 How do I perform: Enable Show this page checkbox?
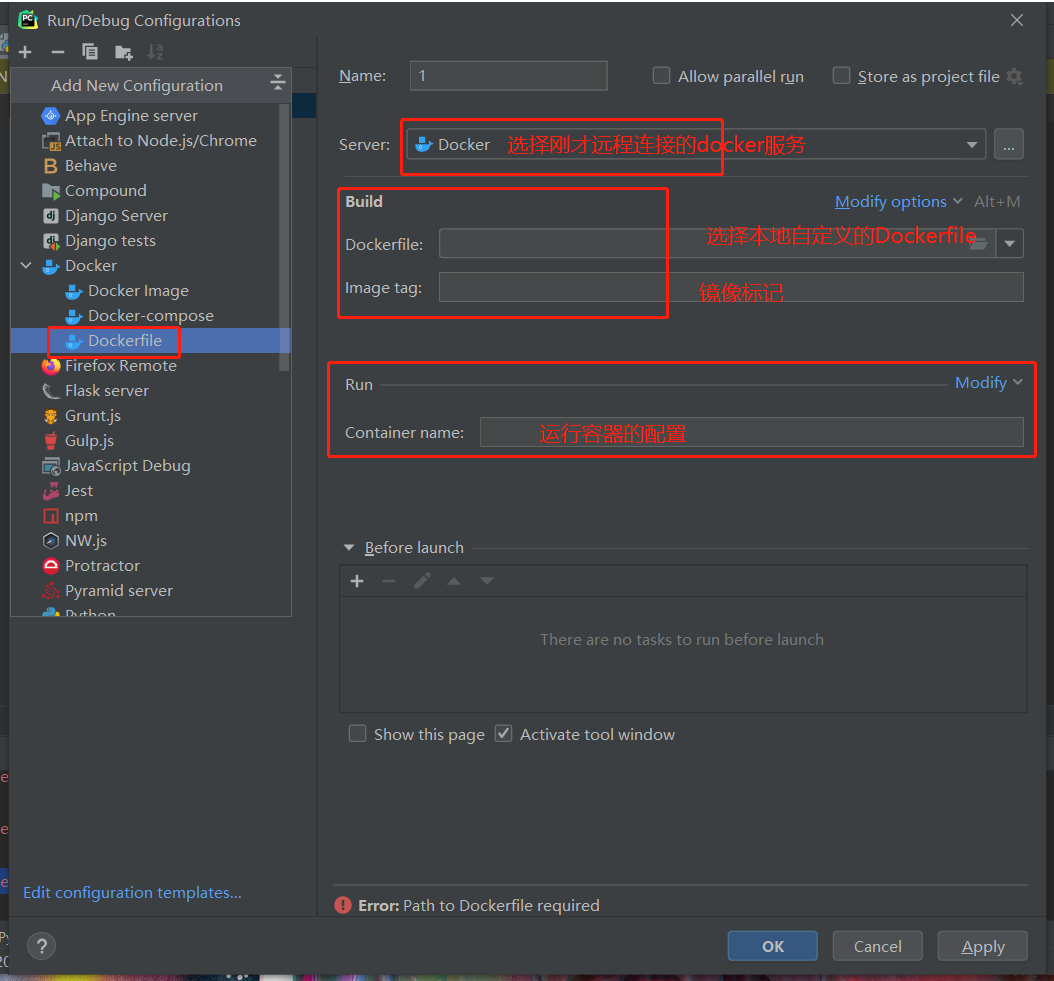pos(358,734)
